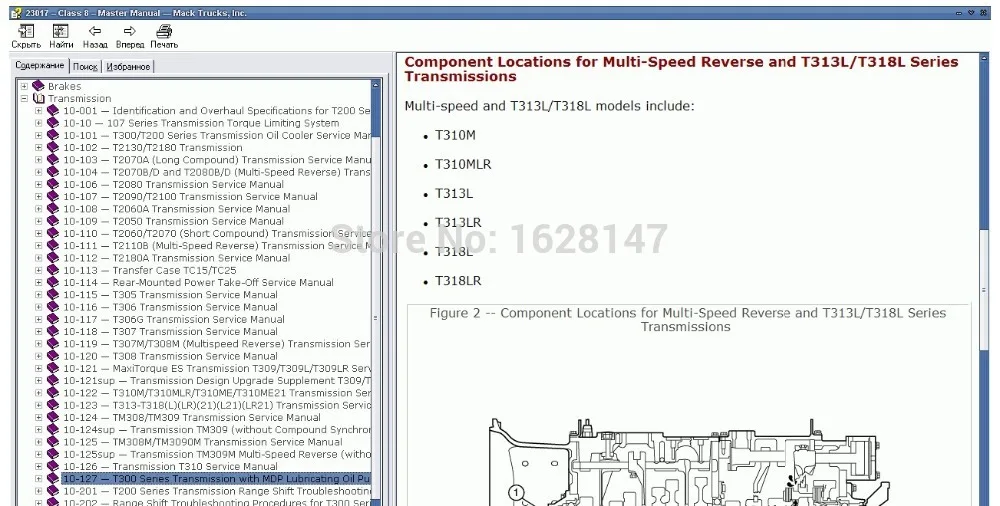This screenshot has height=506, width=1000.
Task: Click the Hide (Скрыть) toolbar icon
Action: click(x=26, y=32)
